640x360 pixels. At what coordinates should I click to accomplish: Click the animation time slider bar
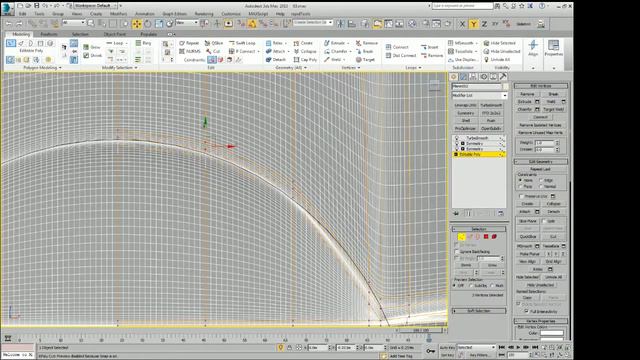pyautogui.click(x=422, y=330)
